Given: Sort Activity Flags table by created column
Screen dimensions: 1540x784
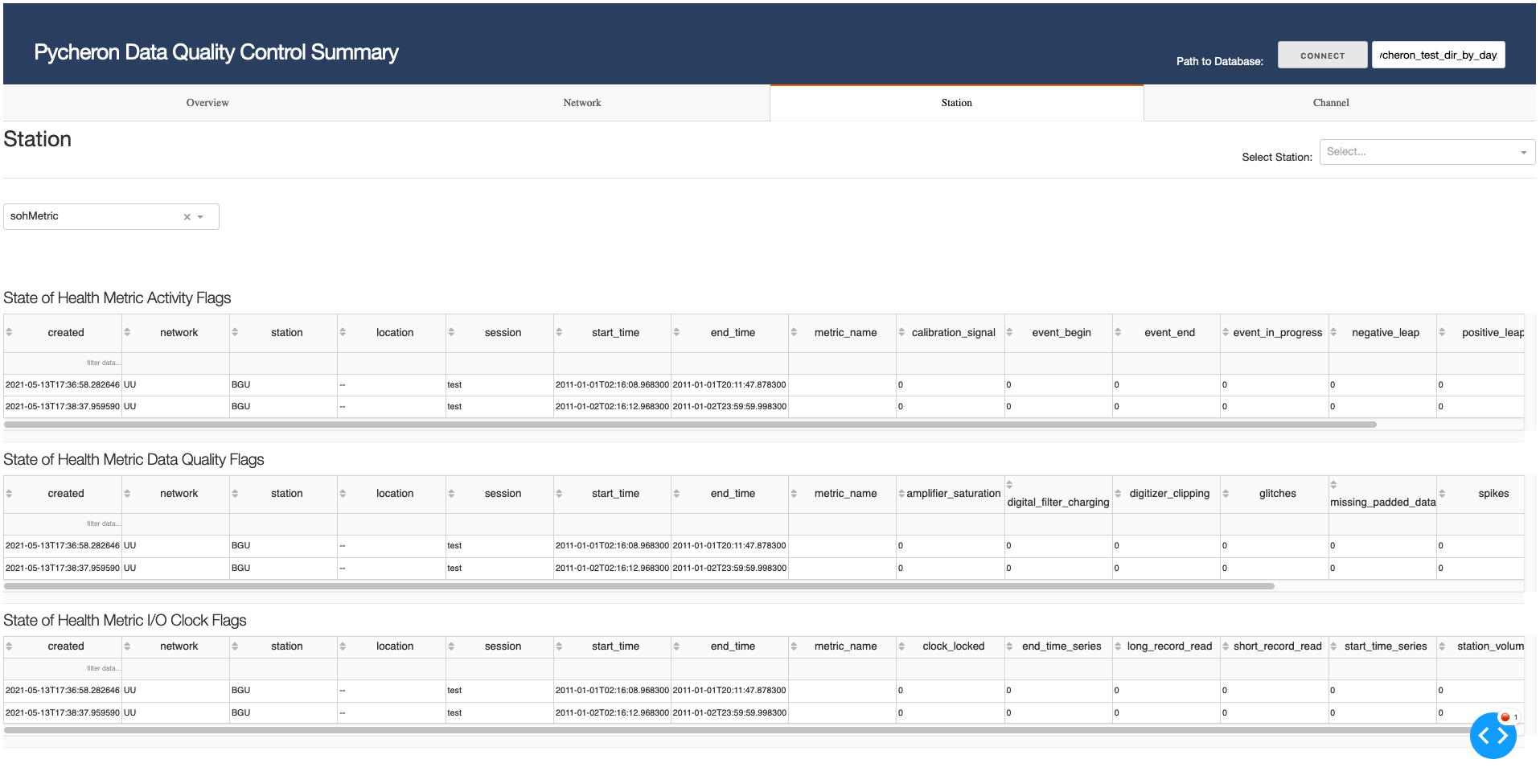Looking at the screenshot, I should pos(9,332).
